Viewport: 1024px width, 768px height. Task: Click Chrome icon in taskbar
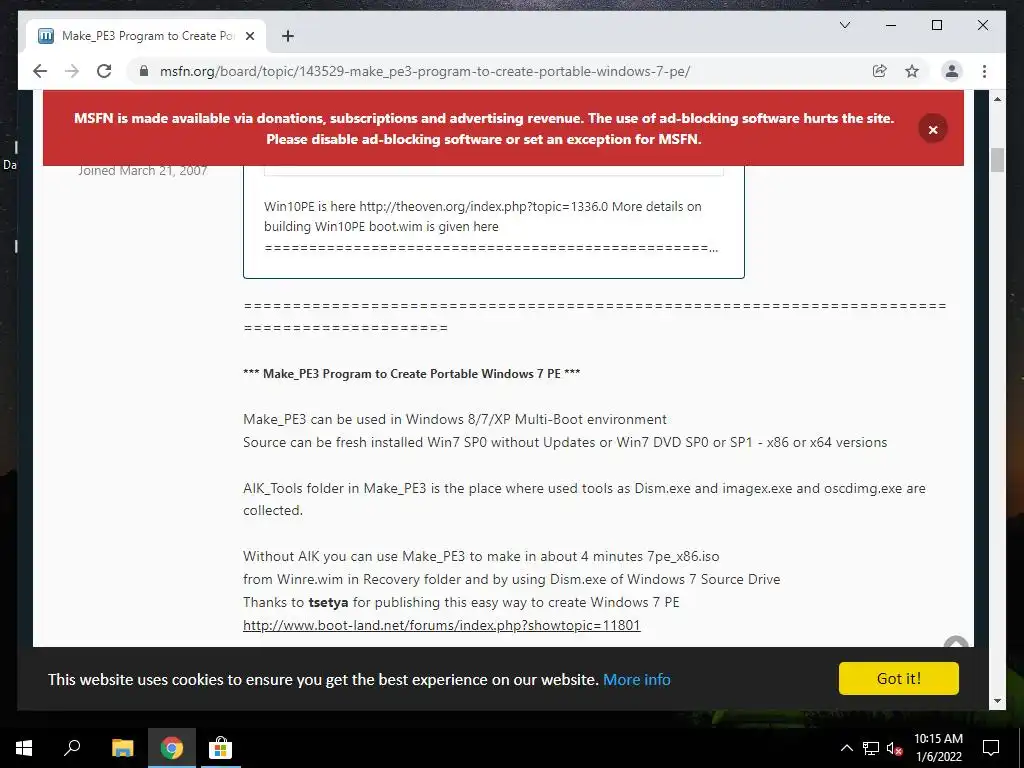172,748
